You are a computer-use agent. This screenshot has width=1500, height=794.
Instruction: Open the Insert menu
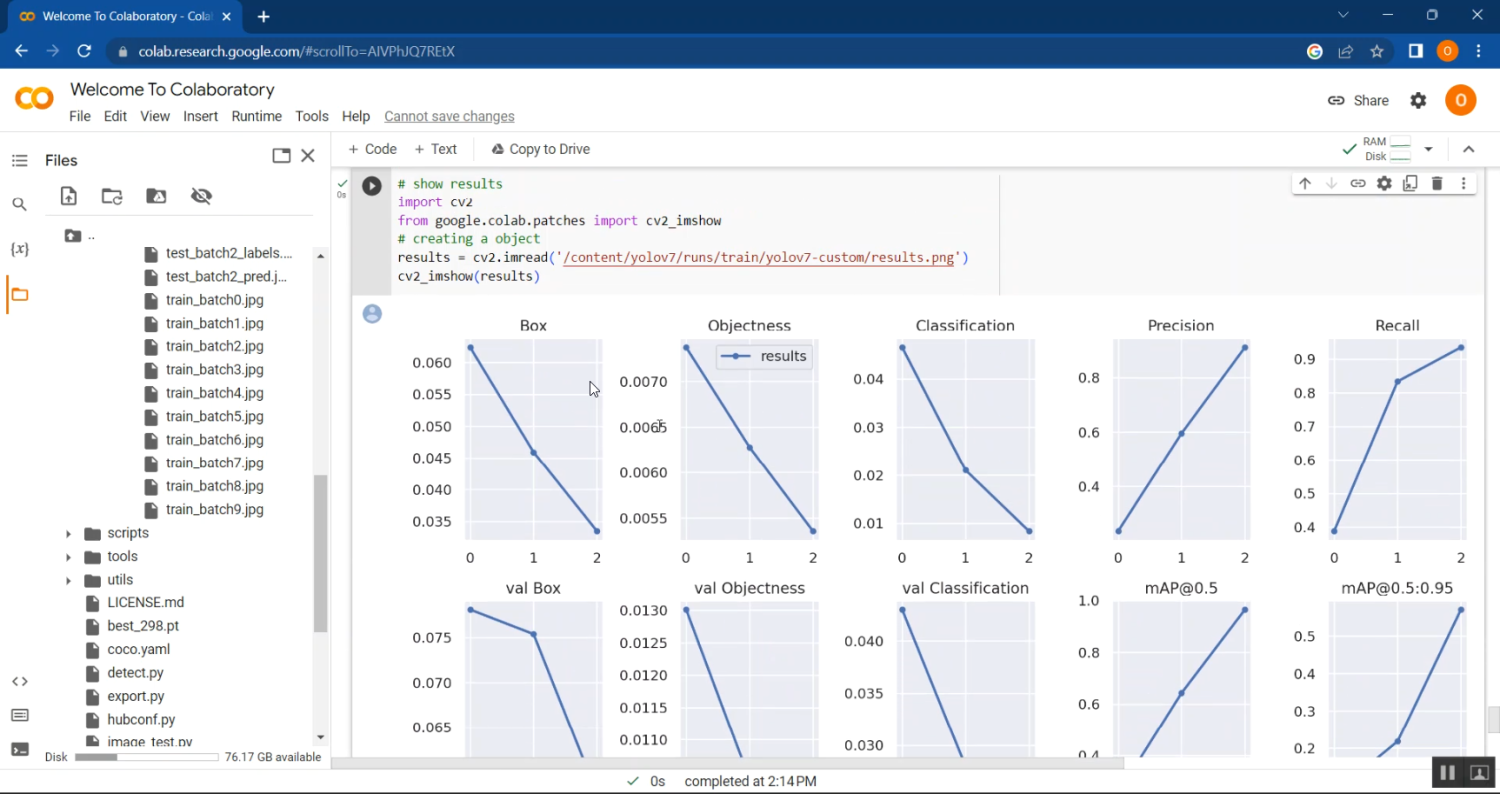[200, 116]
